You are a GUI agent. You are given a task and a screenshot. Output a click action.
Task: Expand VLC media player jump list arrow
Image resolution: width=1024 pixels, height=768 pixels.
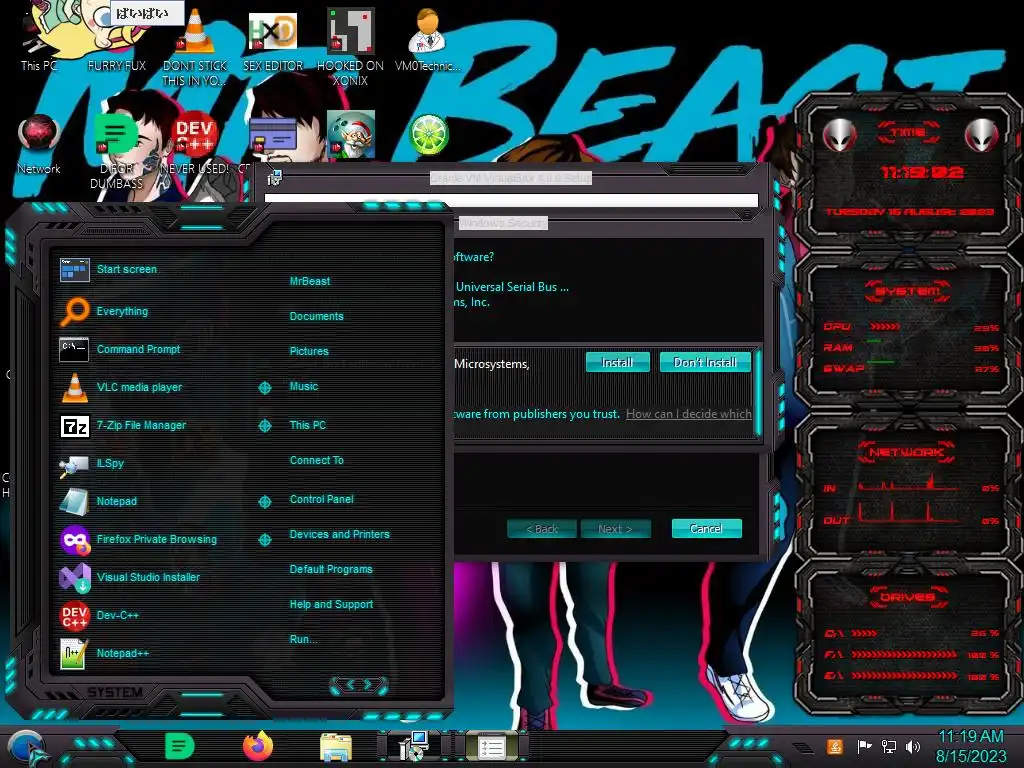264,388
